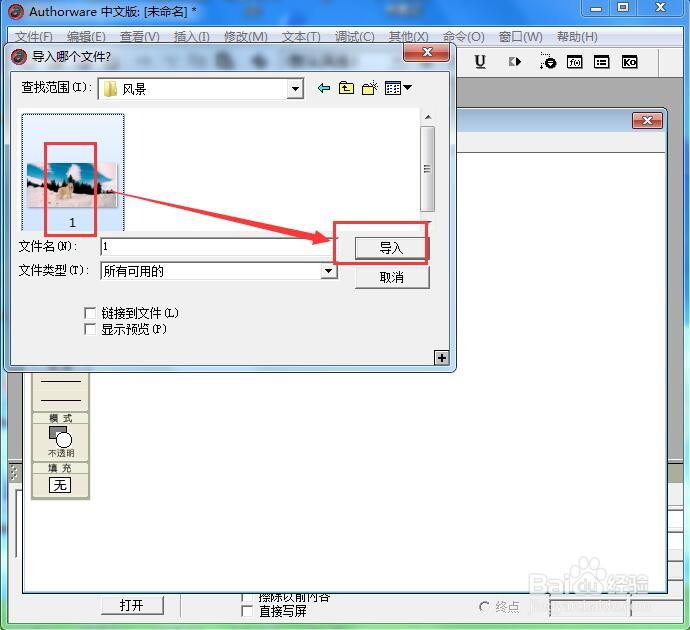Click the Import (导入) button
Screen dimensions: 690x630
[391, 248]
